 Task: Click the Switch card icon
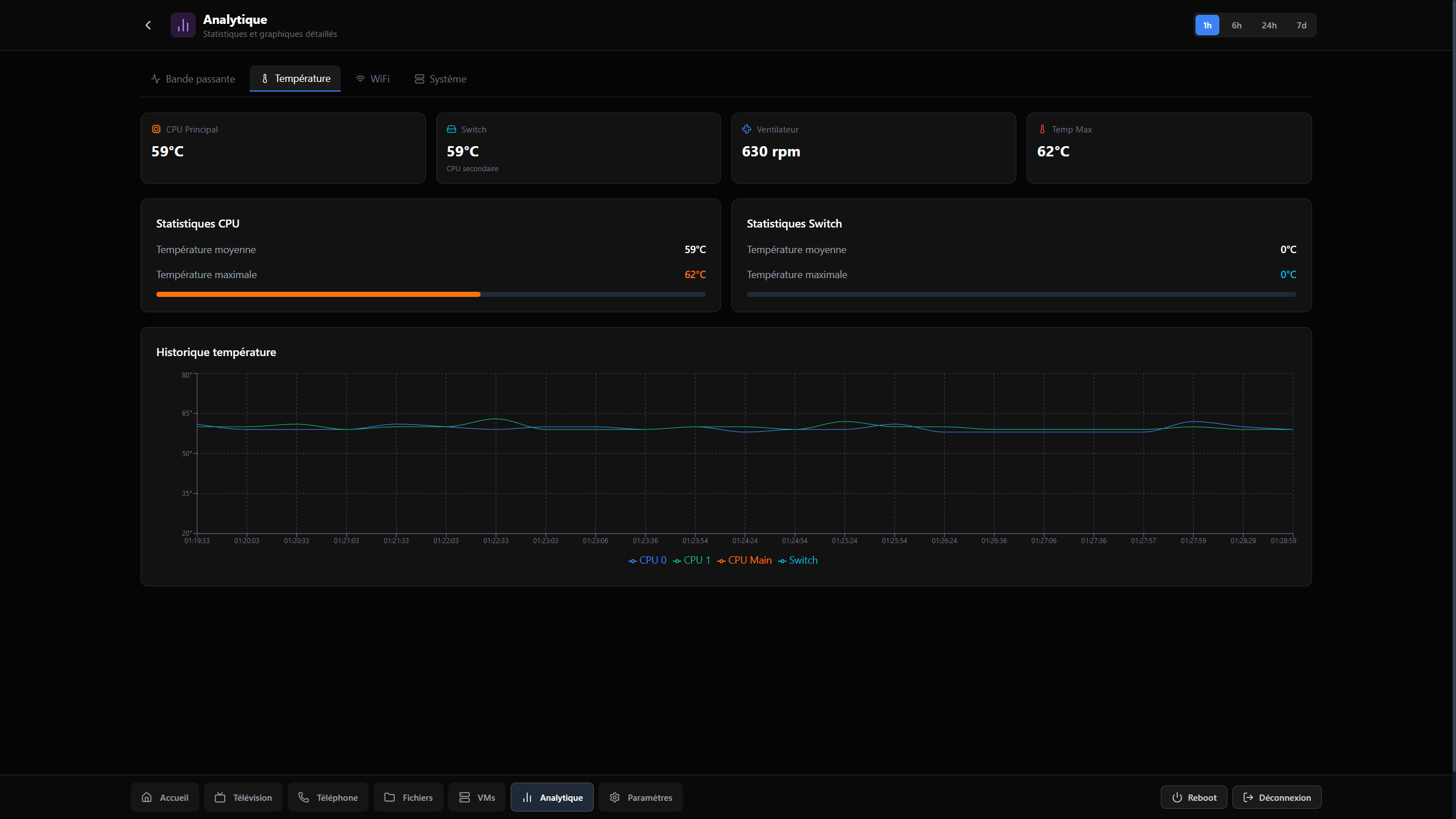click(x=452, y=129)
